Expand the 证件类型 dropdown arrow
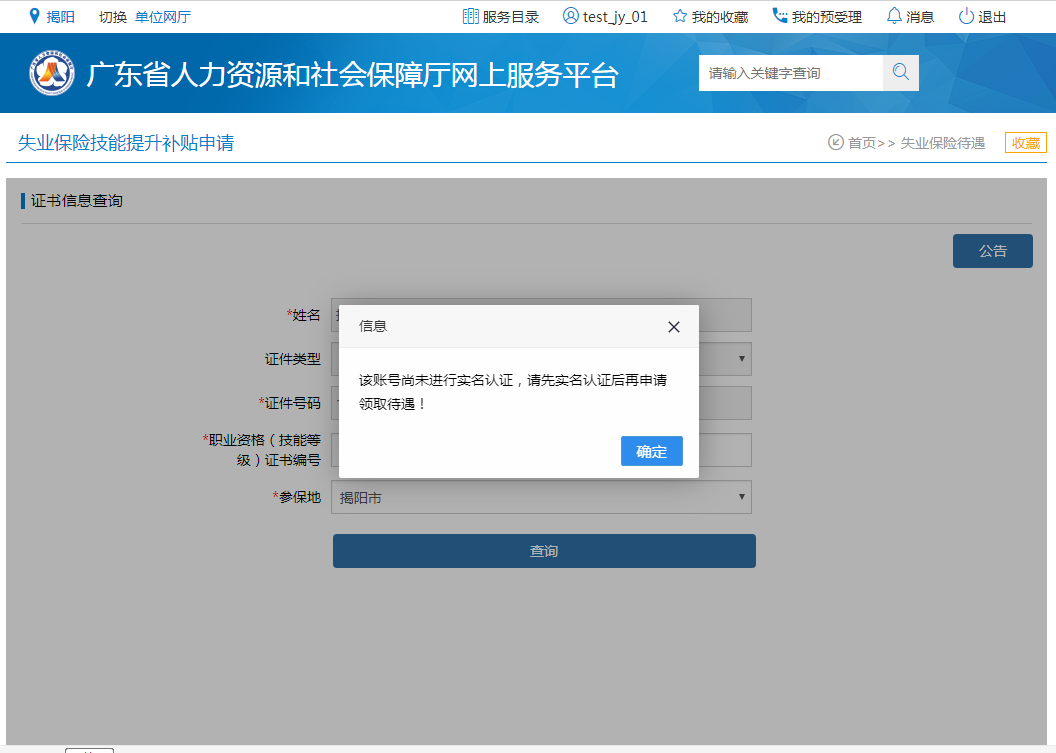Screen dimensions: 1056x753 (741, 358)
